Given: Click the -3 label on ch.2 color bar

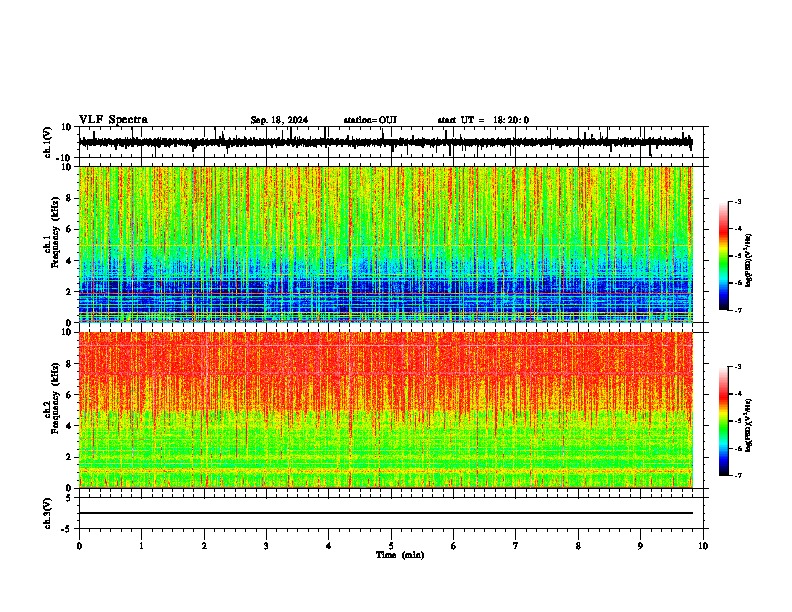Looking at the screenshot, I should point(737,367).
